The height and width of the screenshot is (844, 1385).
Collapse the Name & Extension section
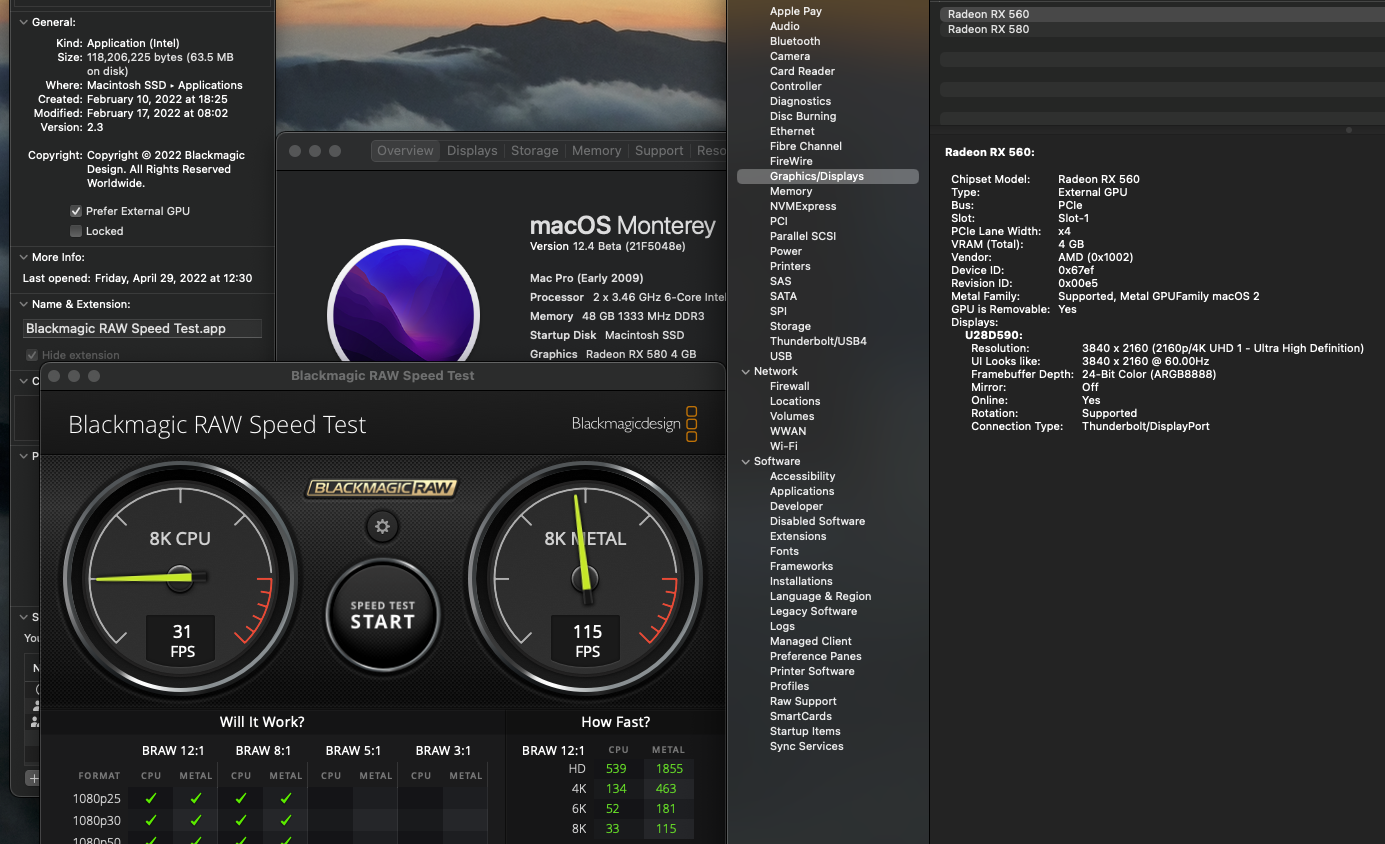(24, 304)
